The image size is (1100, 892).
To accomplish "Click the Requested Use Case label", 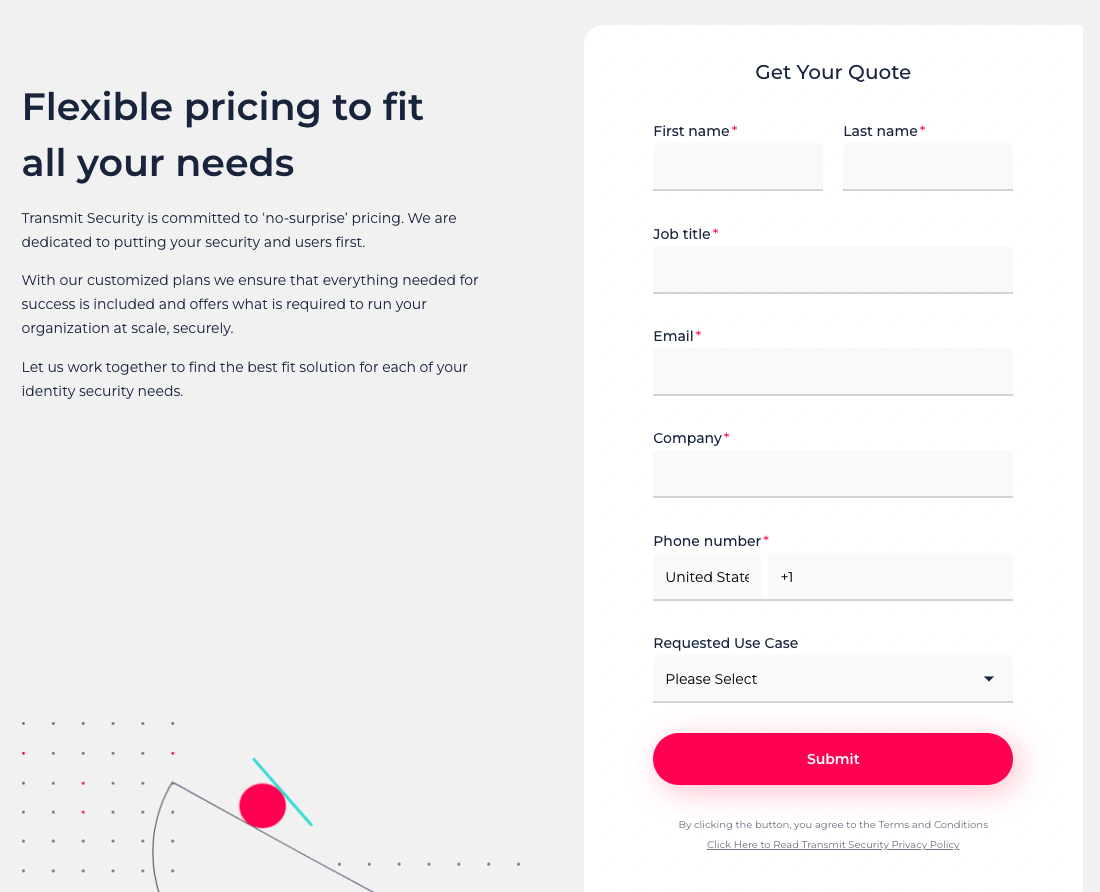I will pos(725,643).
